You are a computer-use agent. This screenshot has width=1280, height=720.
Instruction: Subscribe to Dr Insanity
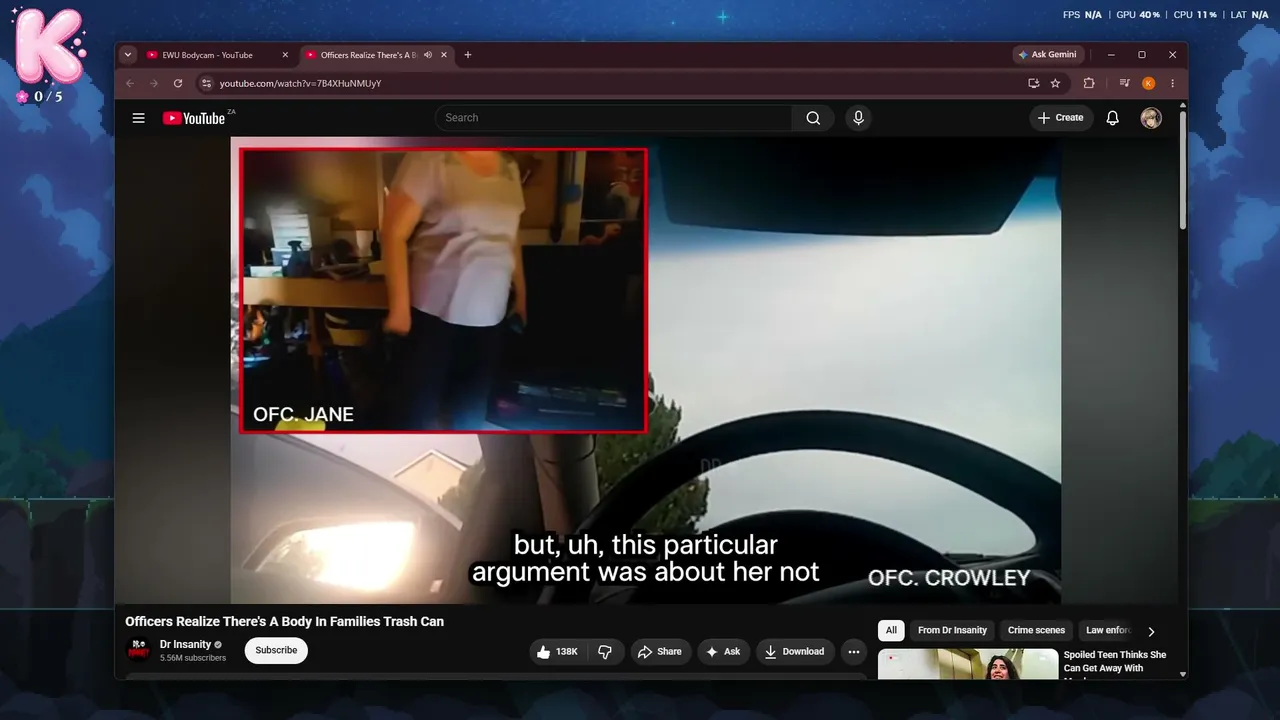coord(276,650)
